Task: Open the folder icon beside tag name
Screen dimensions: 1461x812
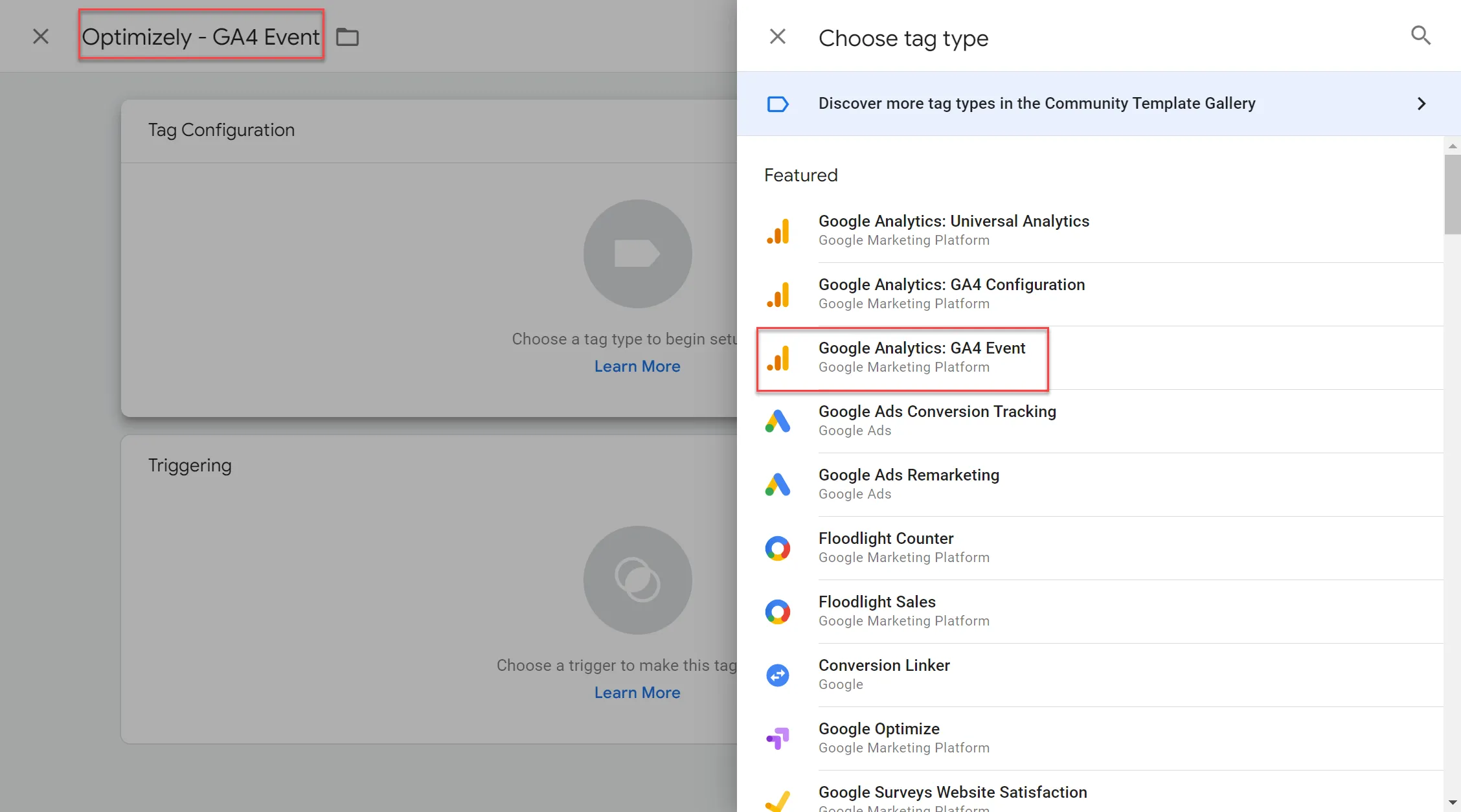Action: pyautogui.click(x=347, y=38)
